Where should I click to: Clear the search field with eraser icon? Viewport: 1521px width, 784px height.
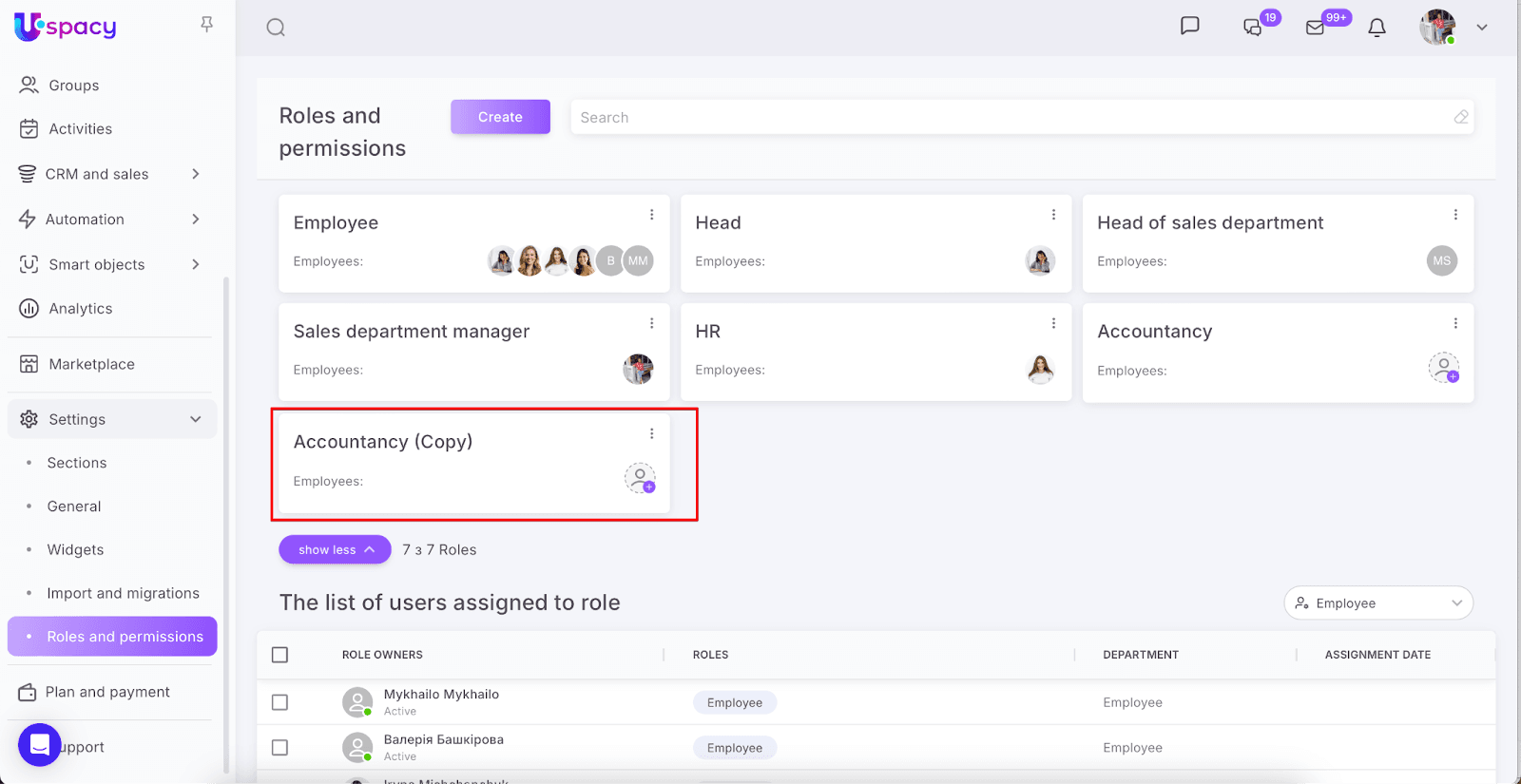click(x=1460, y=117)
